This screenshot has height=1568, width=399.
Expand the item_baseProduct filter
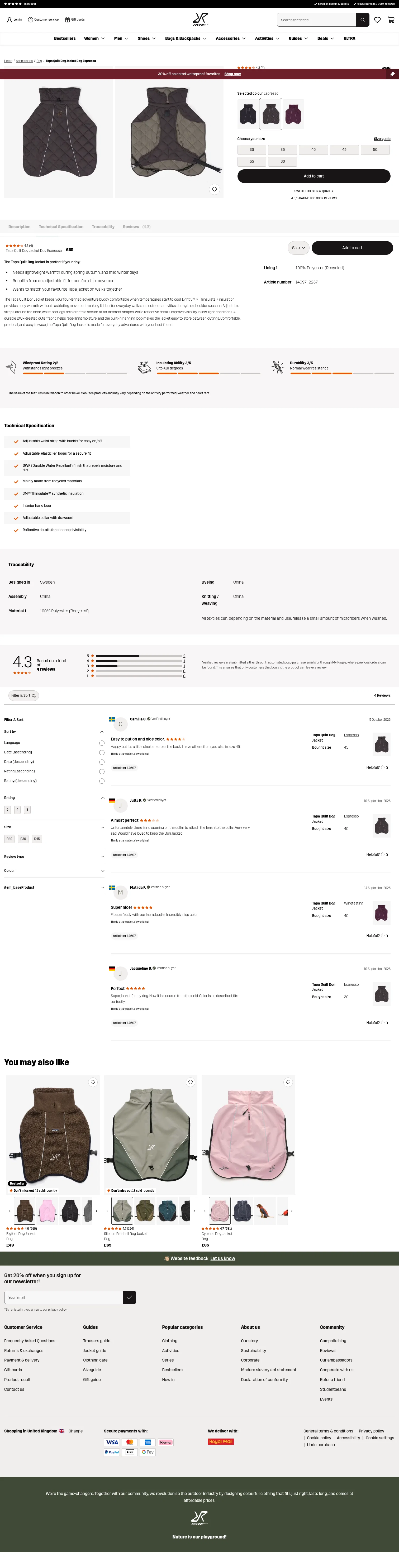point(102,887)
